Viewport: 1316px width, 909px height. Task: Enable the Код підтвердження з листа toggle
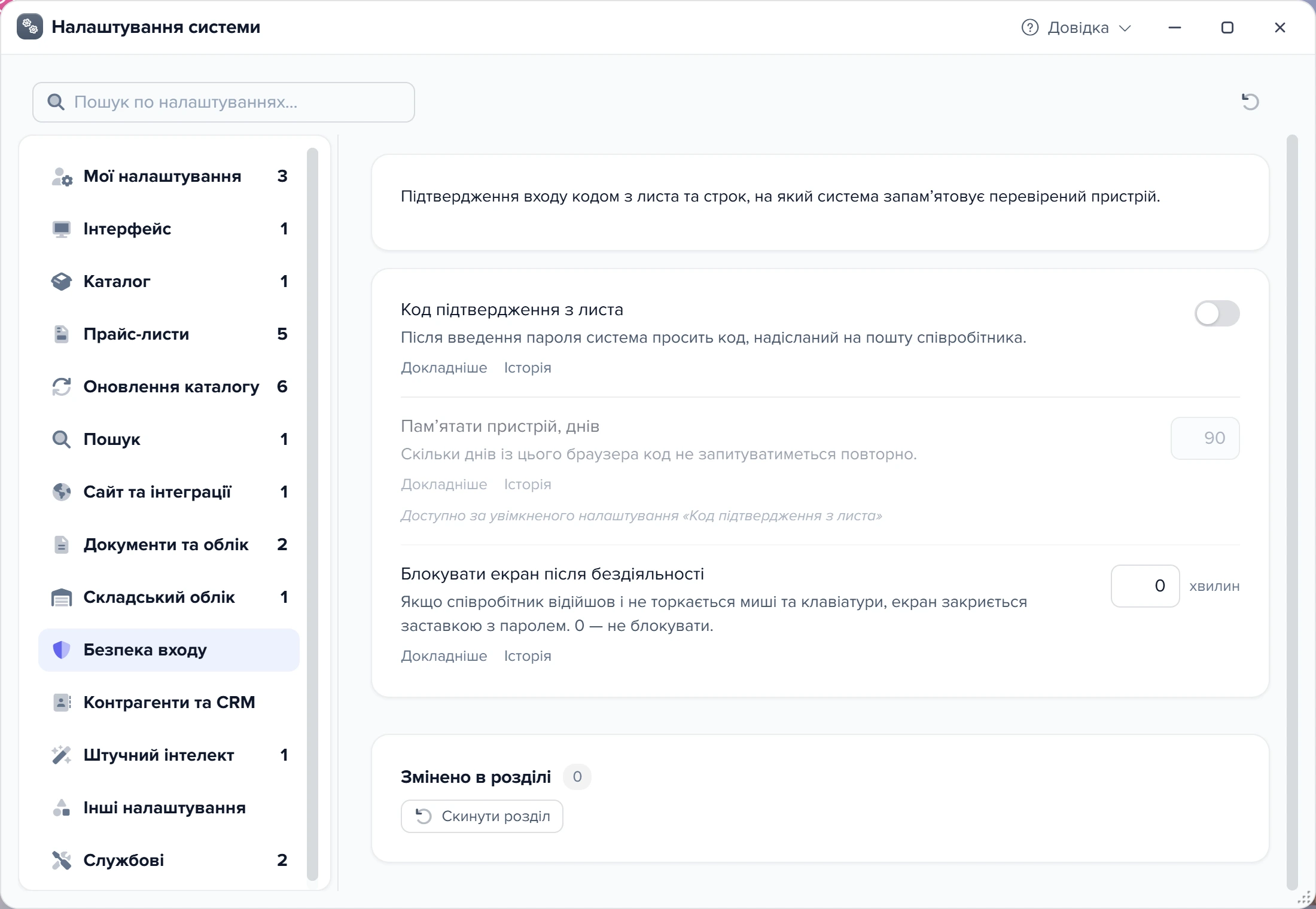pos(1217,313)
